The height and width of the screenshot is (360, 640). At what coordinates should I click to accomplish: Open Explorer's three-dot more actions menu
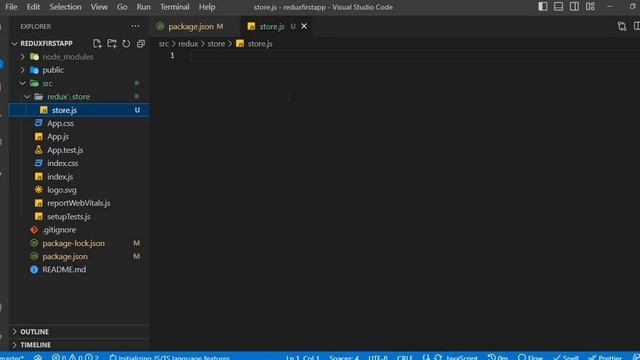(135, 26)
